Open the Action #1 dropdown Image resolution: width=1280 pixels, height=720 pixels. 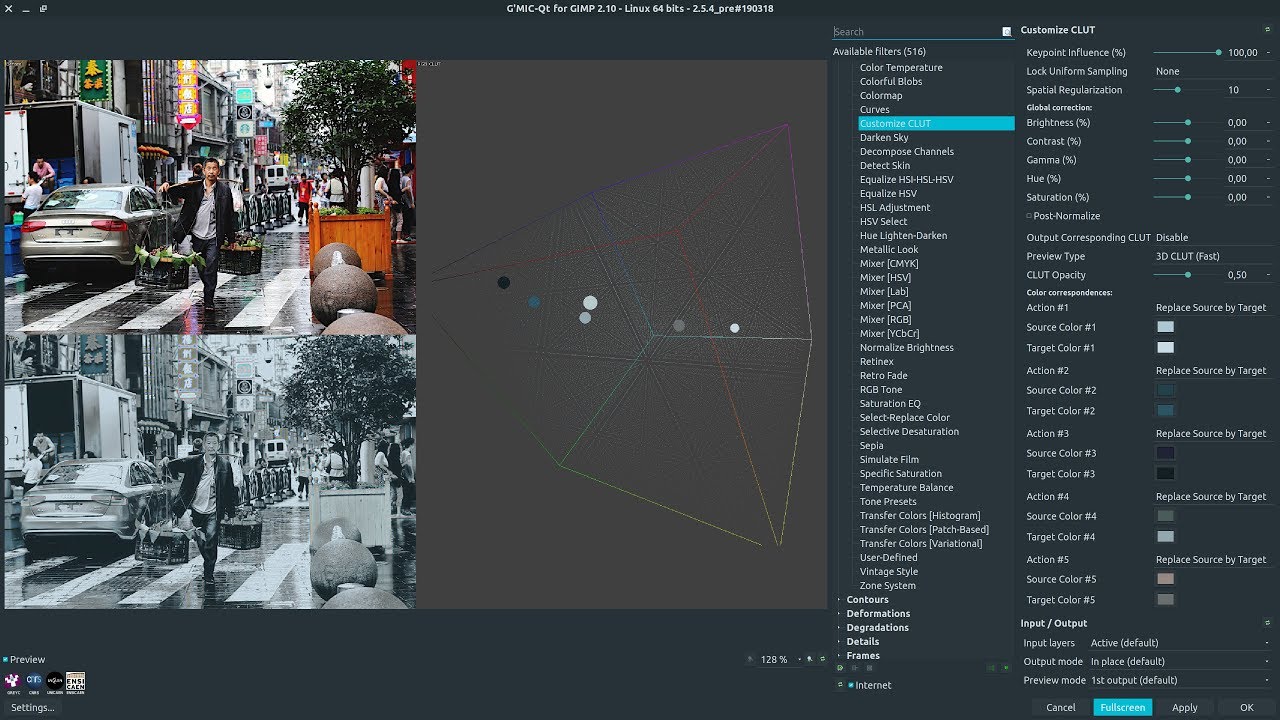pos(1214,307)
